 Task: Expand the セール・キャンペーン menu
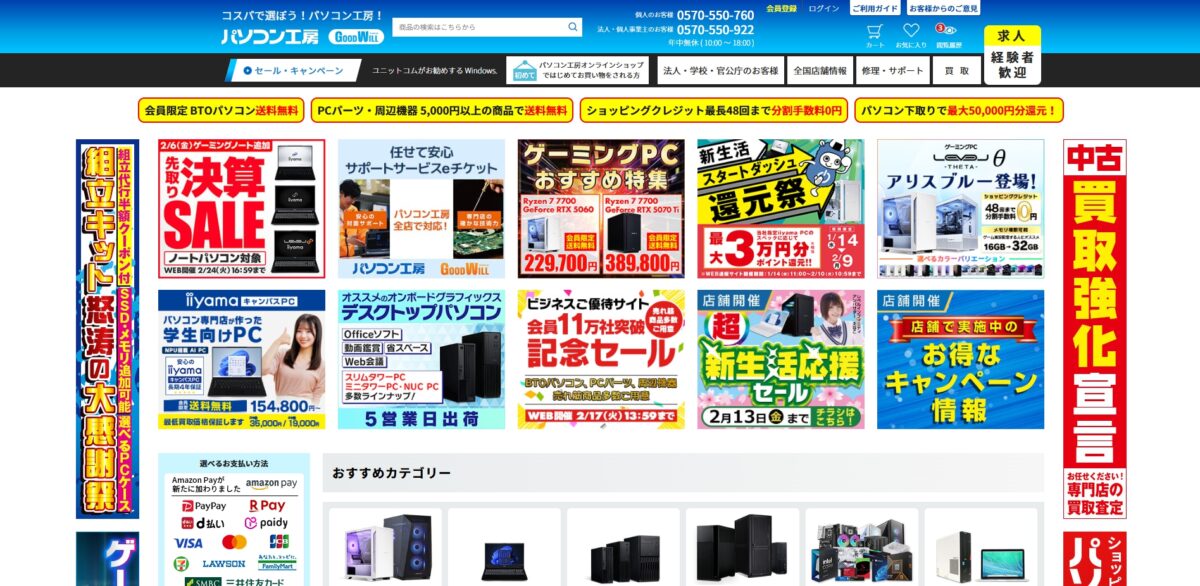(x=291, y=71)
